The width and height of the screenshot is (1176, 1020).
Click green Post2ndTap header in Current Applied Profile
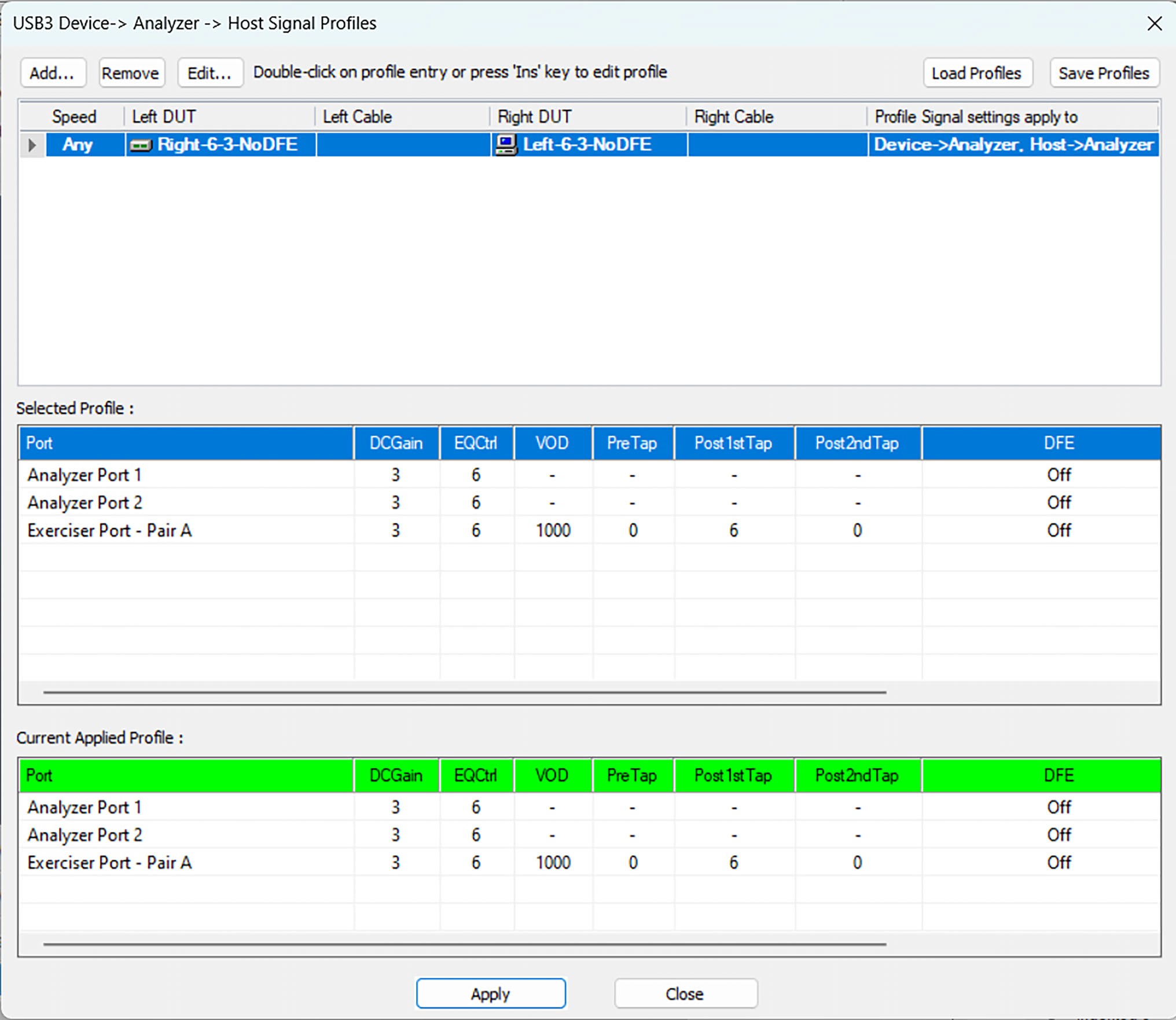click(858, 776)
